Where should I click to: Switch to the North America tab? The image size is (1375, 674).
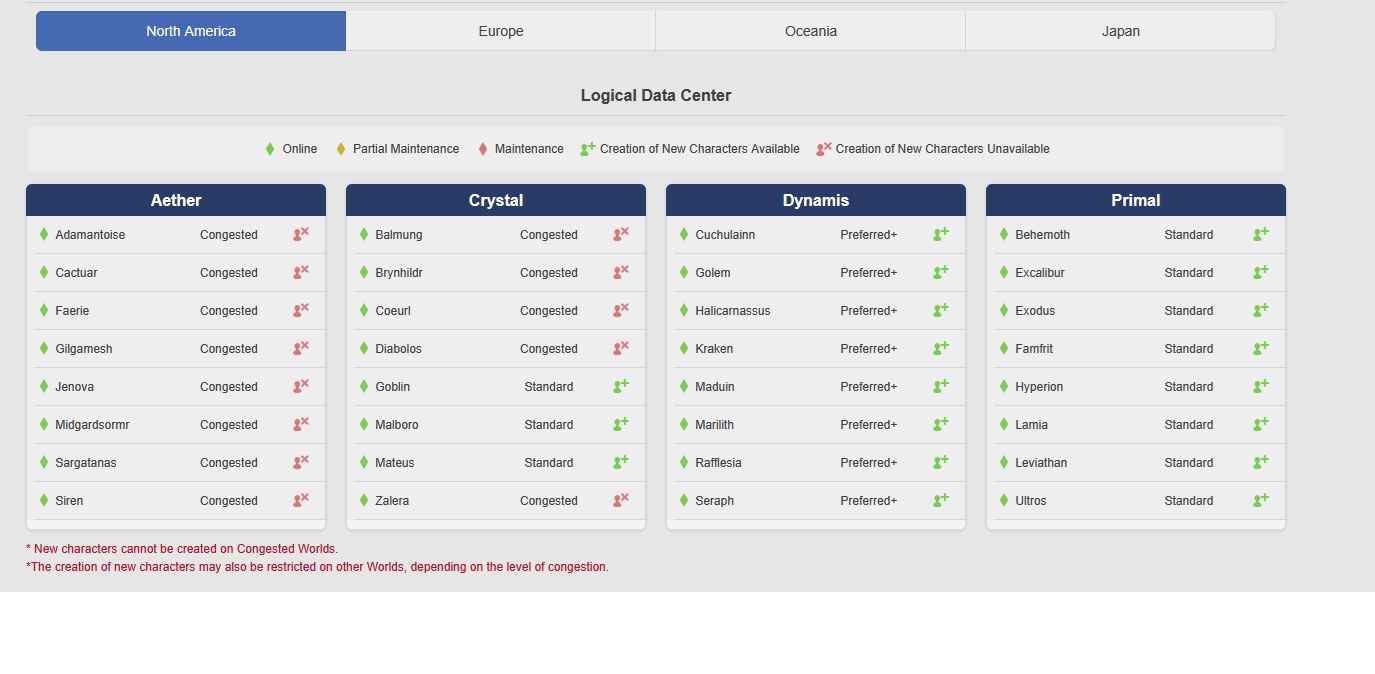click(191, 31)
